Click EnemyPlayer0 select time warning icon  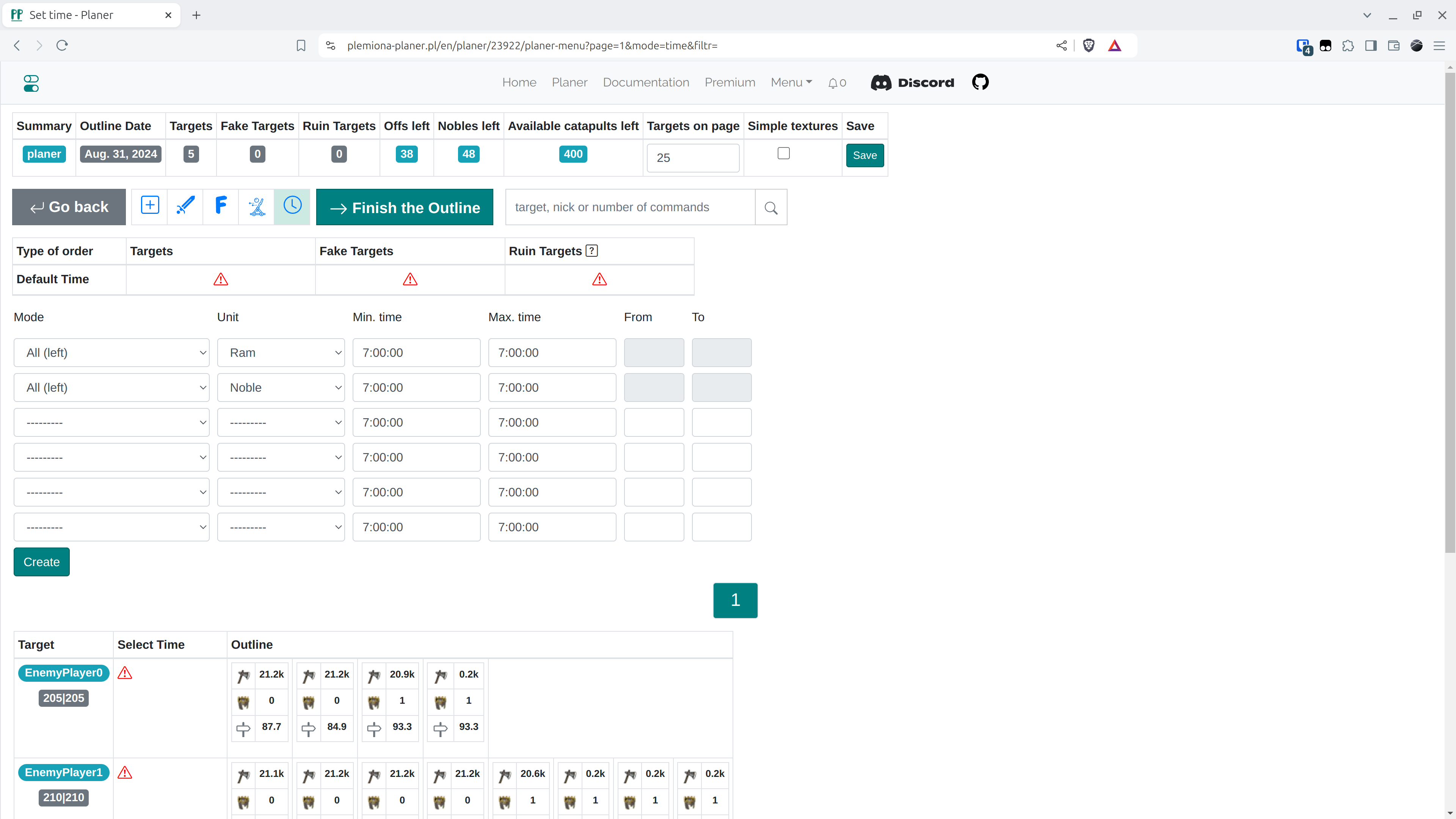tap(125, 673)
